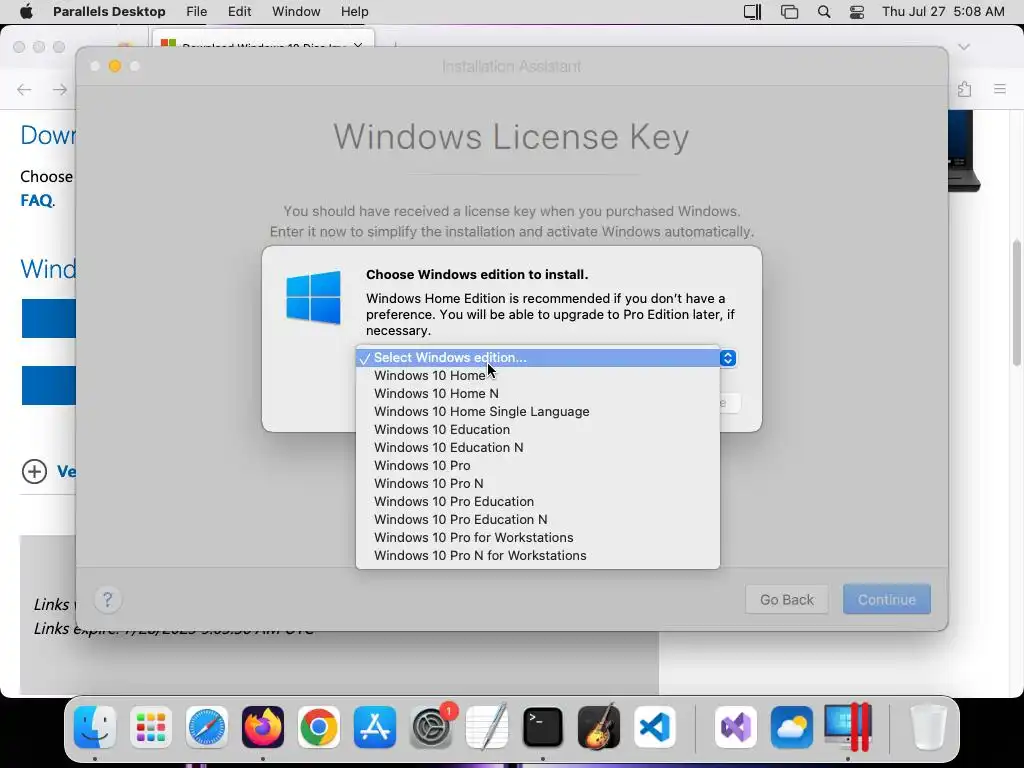Open the Parallels Desktop menu
1024x768 pixels.
(x=109, y=12)
